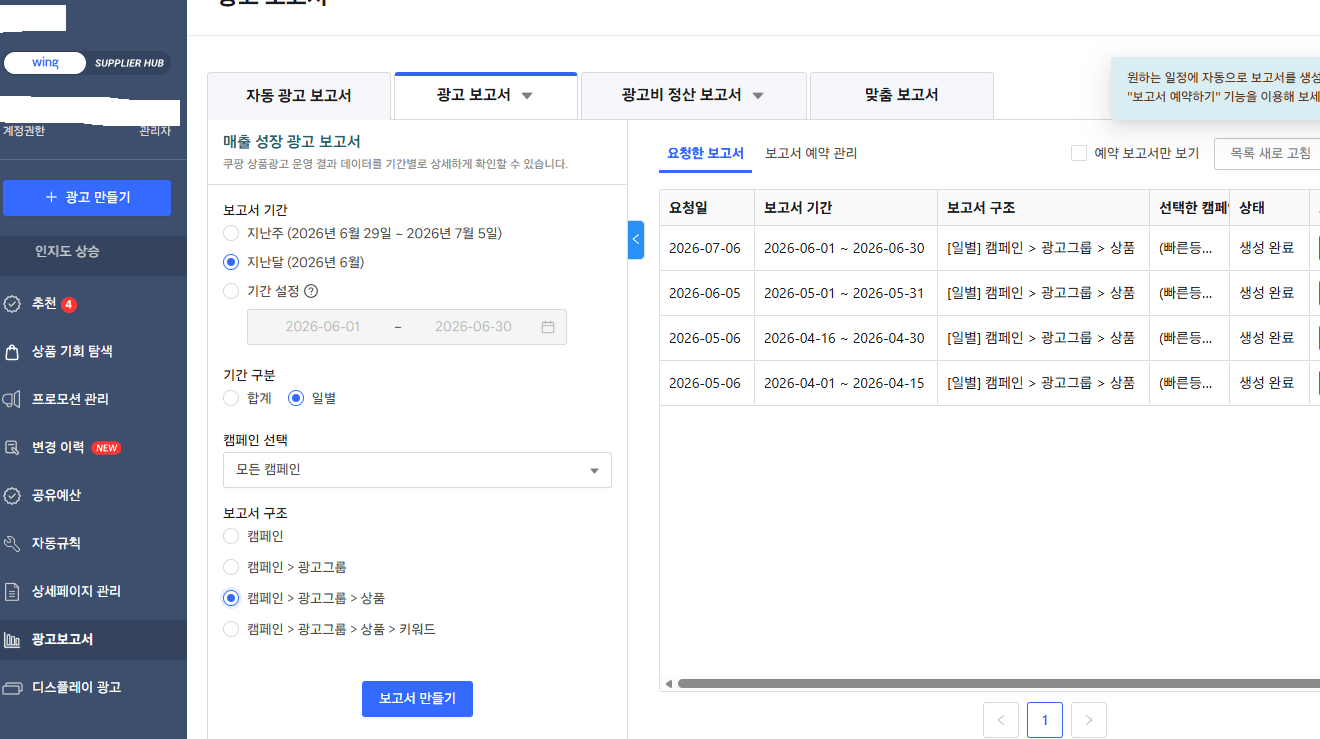The image size is (1320, 739).
Task: Click 보고서 구조 column header
Action: [1043, 208]
